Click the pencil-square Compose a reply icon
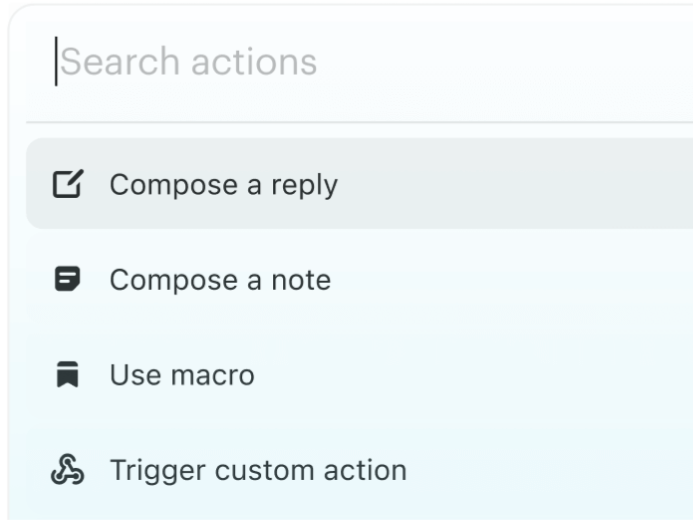 67,184
